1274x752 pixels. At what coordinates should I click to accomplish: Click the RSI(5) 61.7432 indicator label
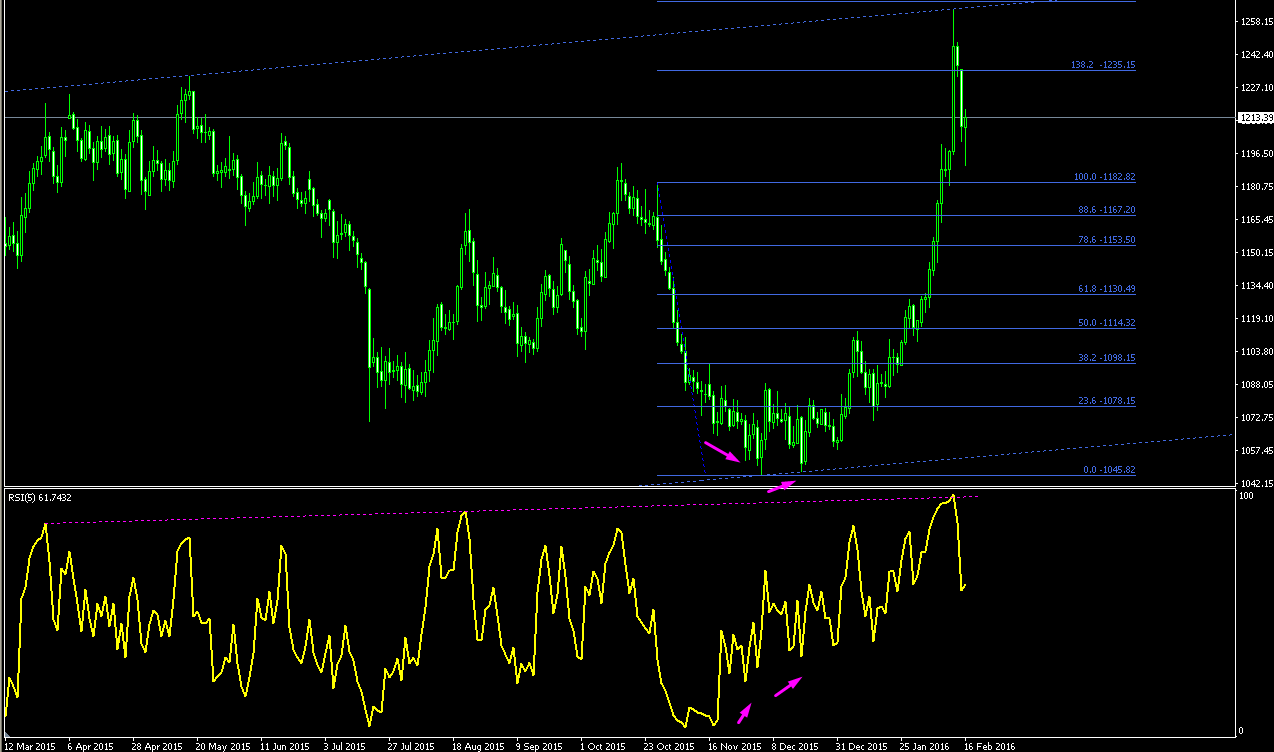39,497
